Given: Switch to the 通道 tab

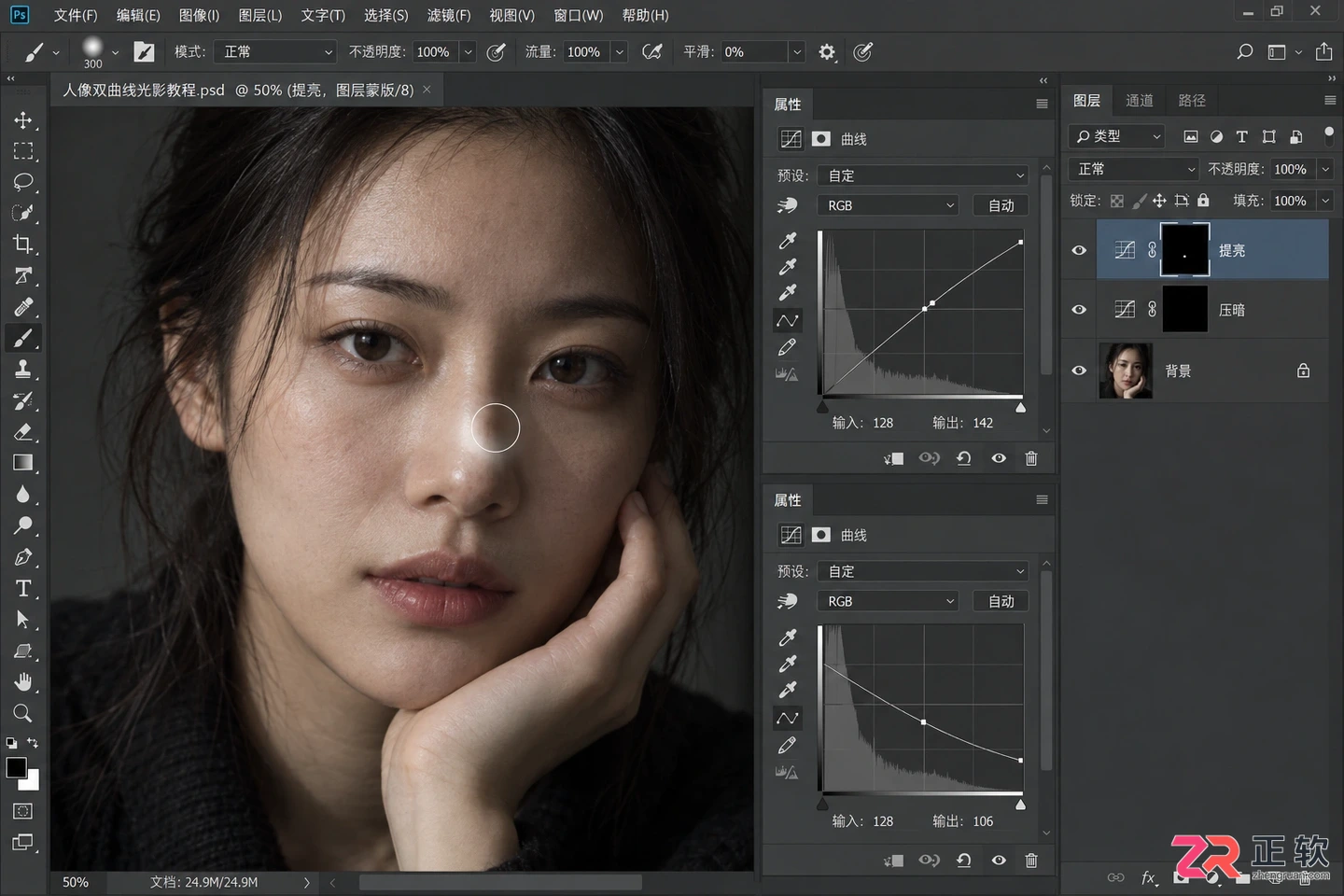Looking at the screenshot, I should (1140, 101).
